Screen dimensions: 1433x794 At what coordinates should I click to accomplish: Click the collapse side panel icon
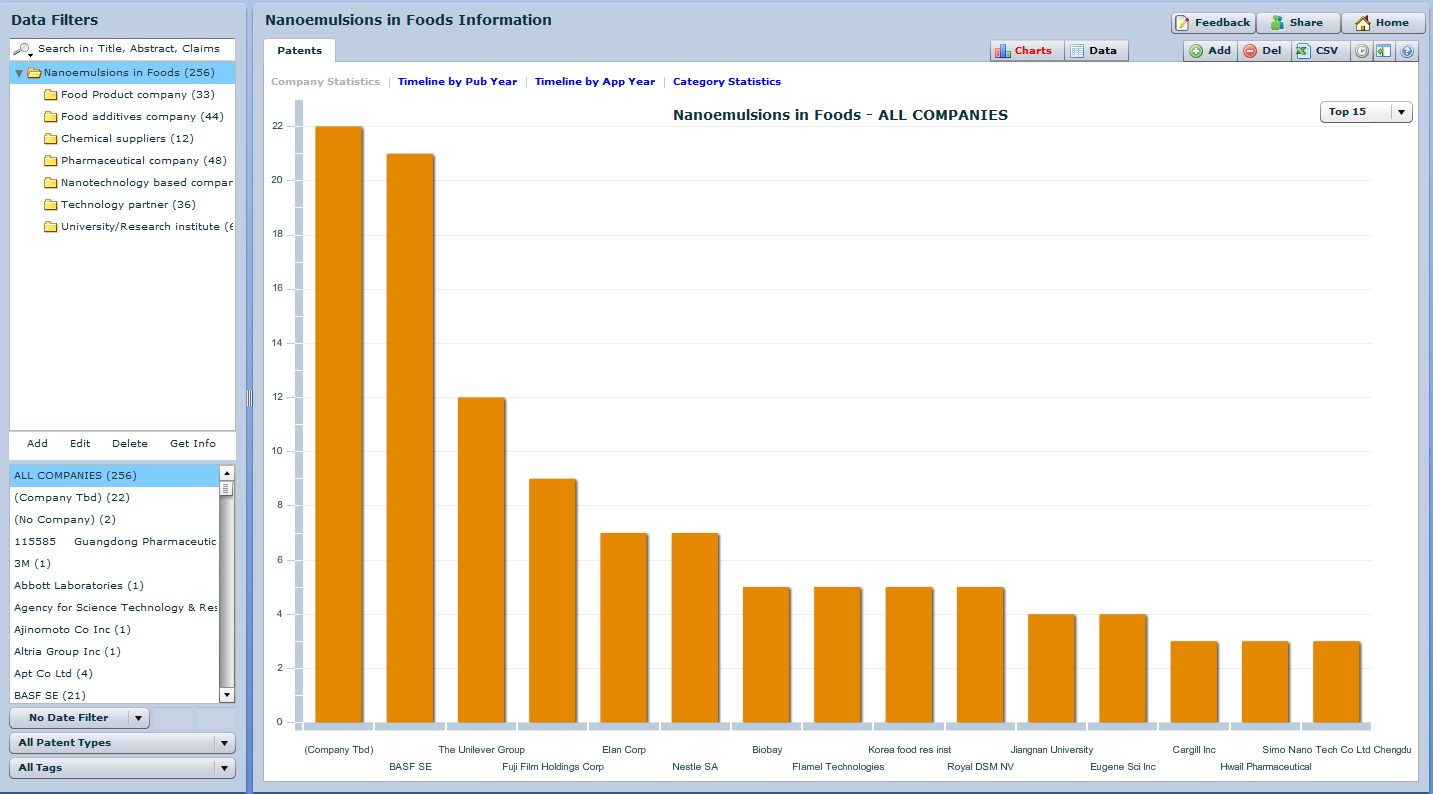pos(1383,51)
